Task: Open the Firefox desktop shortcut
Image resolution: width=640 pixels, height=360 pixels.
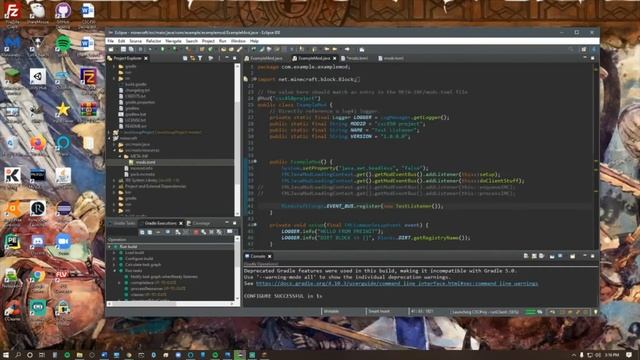Action: coord(38,145)
